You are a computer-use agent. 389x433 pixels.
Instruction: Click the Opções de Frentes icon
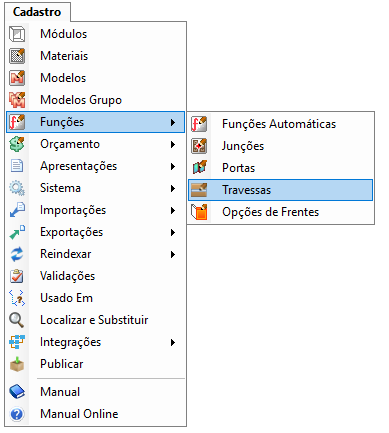[x=199, y=212]
